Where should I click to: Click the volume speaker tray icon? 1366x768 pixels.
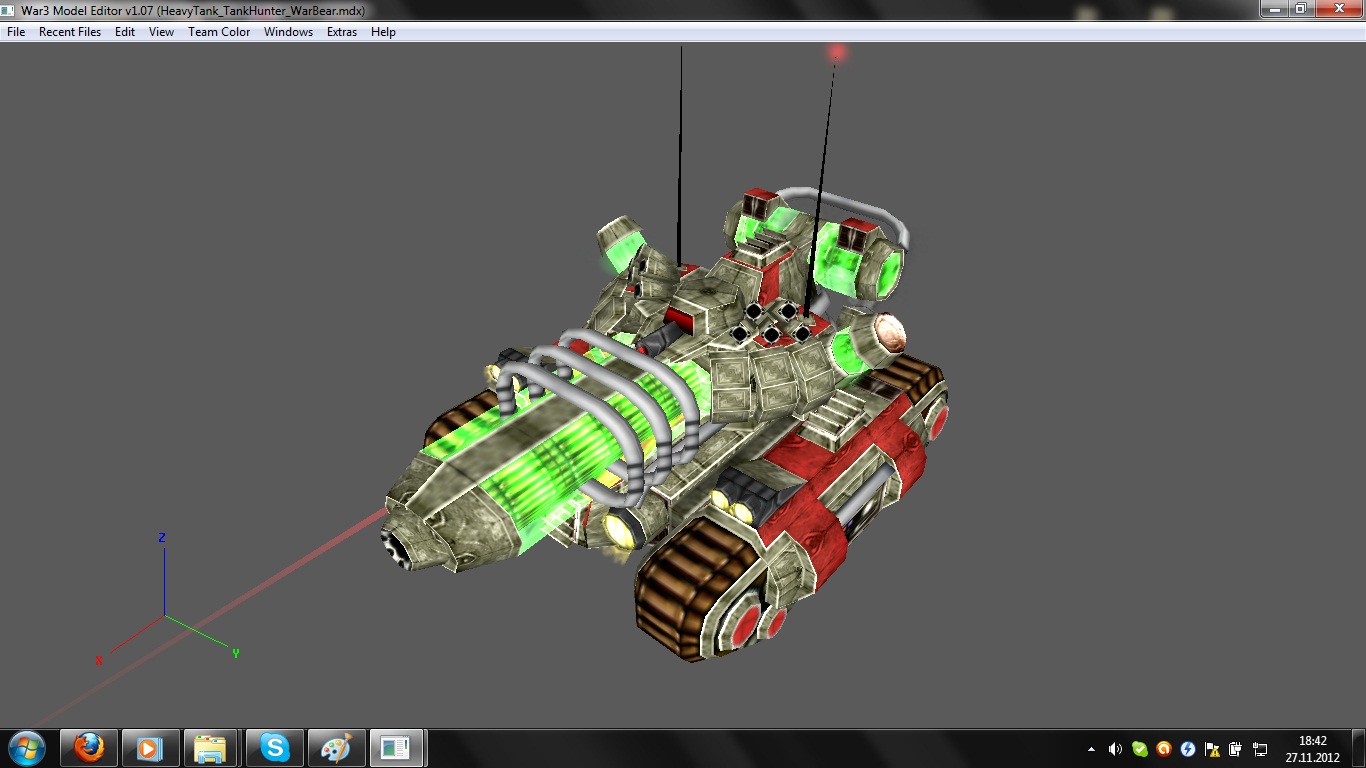click(x=1115, y=749)
